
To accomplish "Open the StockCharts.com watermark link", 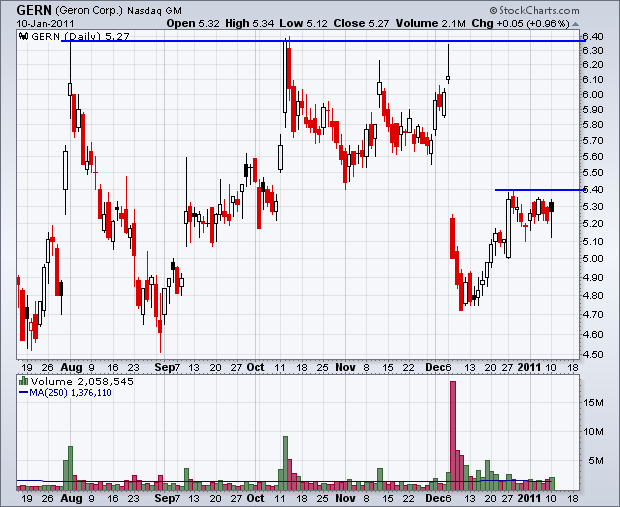I will point(539,10).
